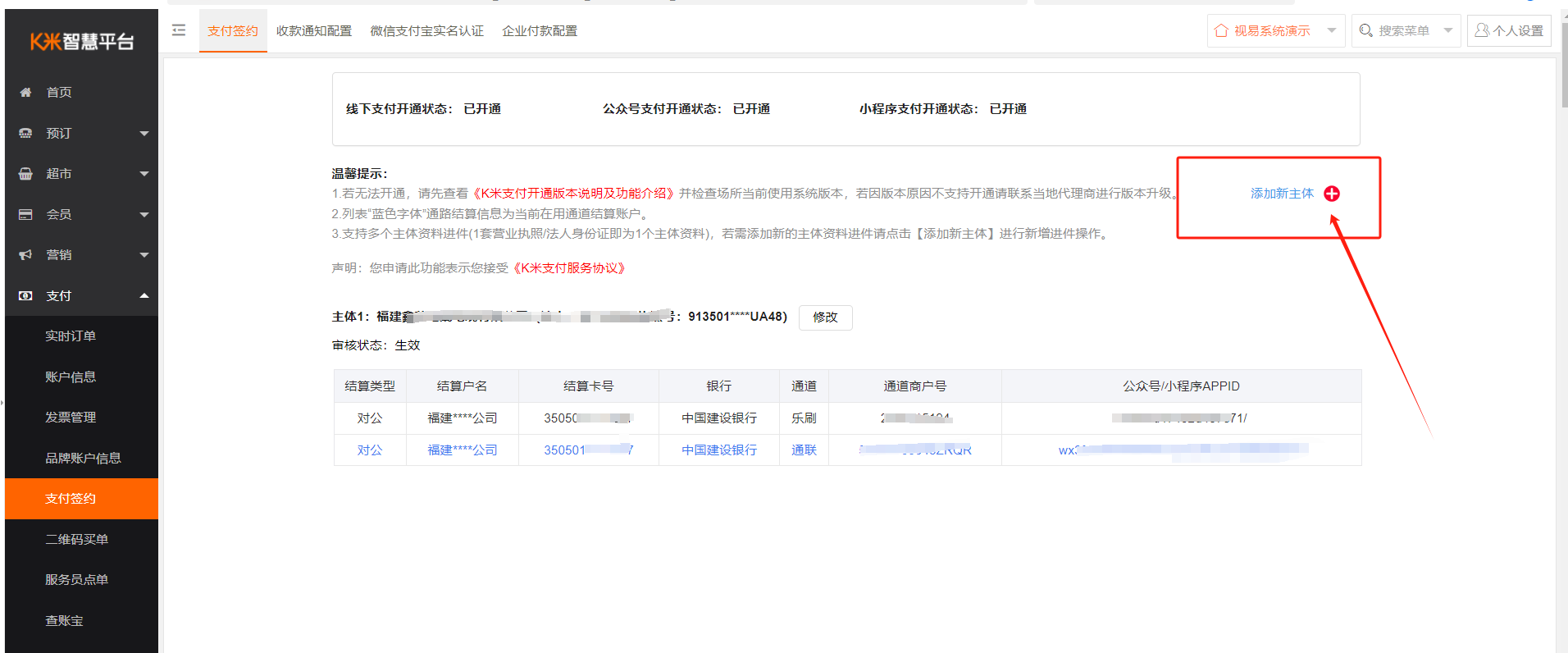Click the 乐刷 channel cell
Viewport: 1568px width, 653px height.
[x=804, y=418]
